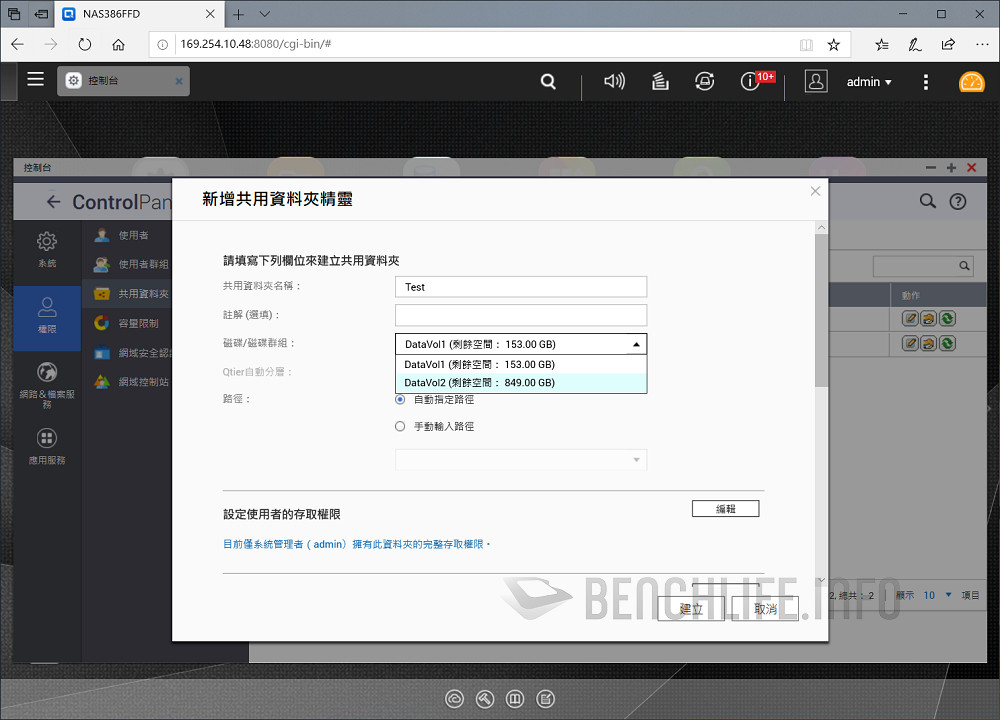The height and width of the screenshot is (720, 1000).
Task: Select 手動輸入路徑 radio button
Action: [401, 426]
